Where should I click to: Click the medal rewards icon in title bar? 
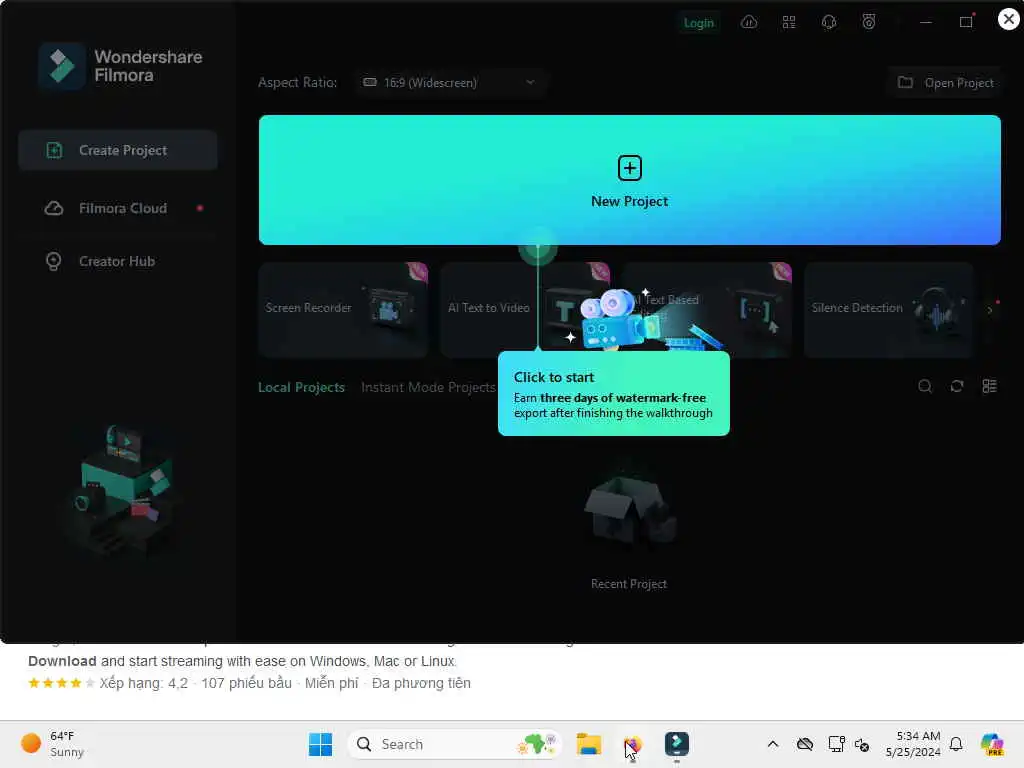pyautogui.click(x=869, y=22)
